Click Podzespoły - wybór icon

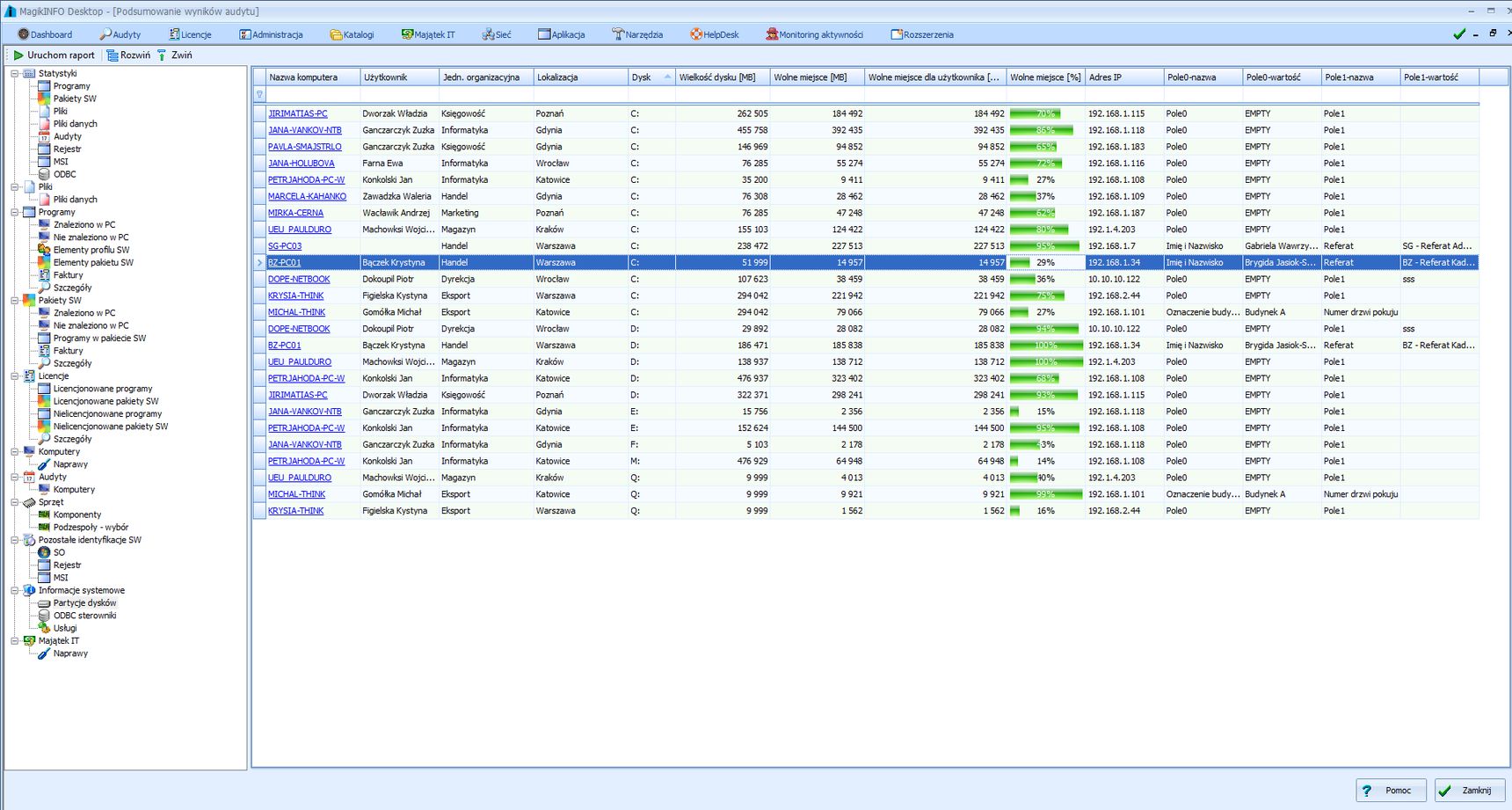[x=44, y=527]
